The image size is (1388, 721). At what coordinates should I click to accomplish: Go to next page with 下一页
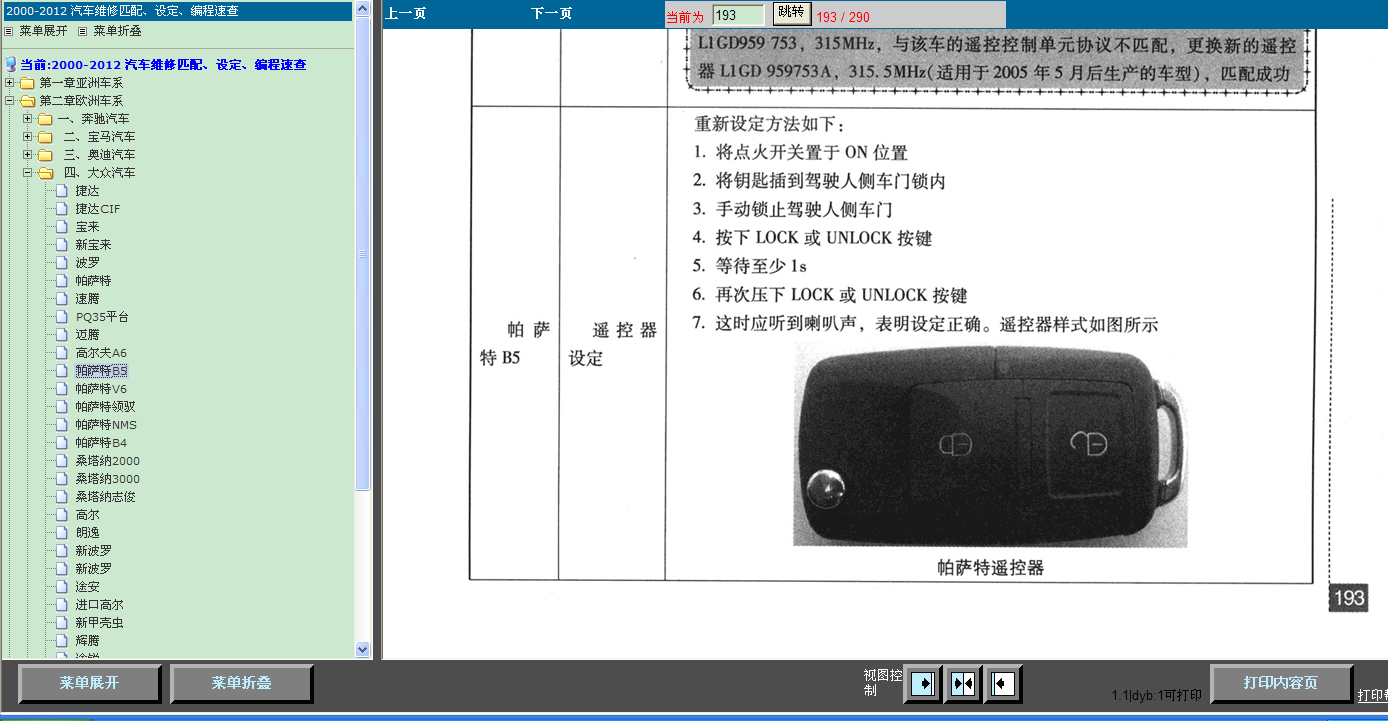point(552,14)
